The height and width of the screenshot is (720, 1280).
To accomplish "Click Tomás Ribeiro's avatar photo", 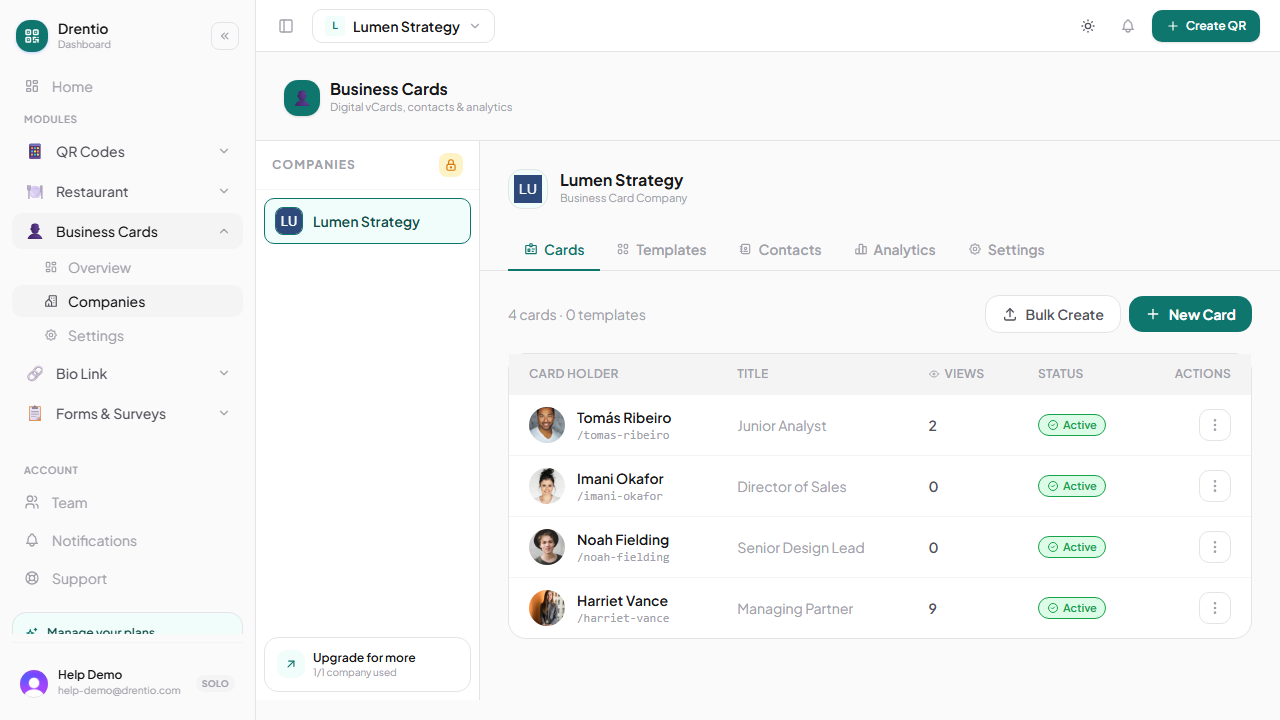I will click(x=547, y=425).
